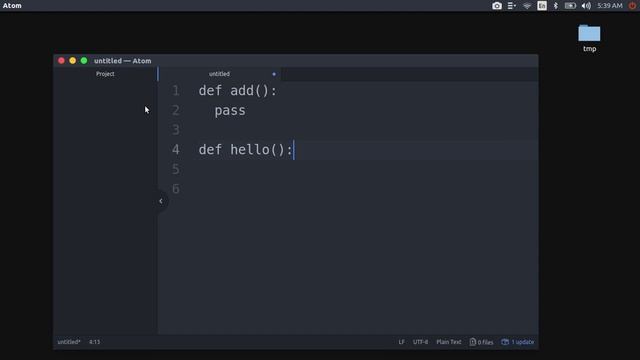Close the untitled tab using the modified dot
Image resolution: width=640 pixels, height=360 pixels.
coord(274,74)
